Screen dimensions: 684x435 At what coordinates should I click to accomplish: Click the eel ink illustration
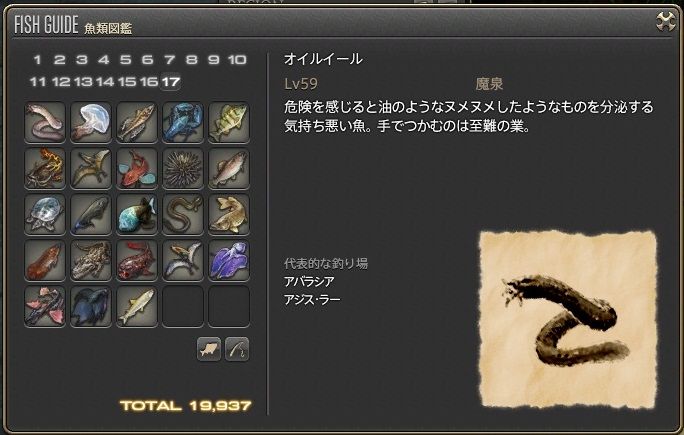[568, 320]
